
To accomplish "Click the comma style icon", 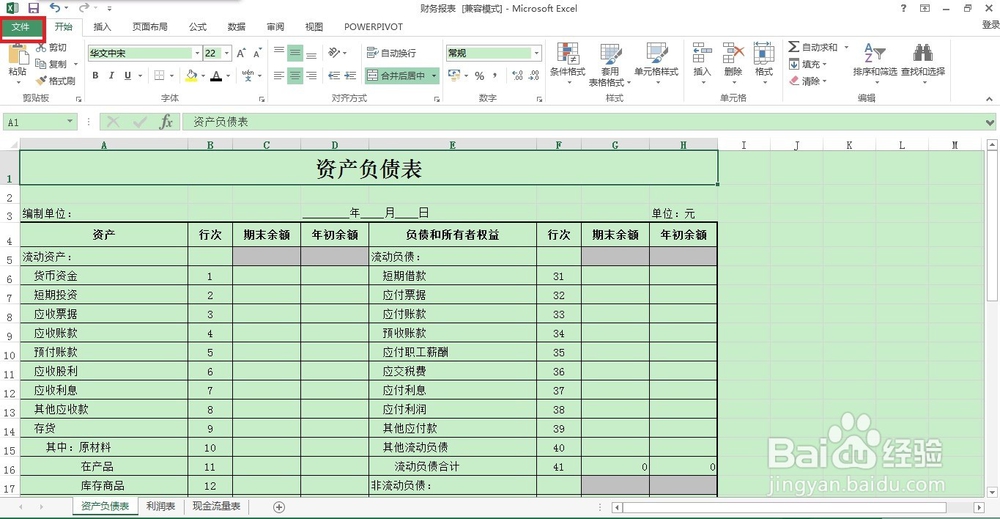I will click(495, 75).
